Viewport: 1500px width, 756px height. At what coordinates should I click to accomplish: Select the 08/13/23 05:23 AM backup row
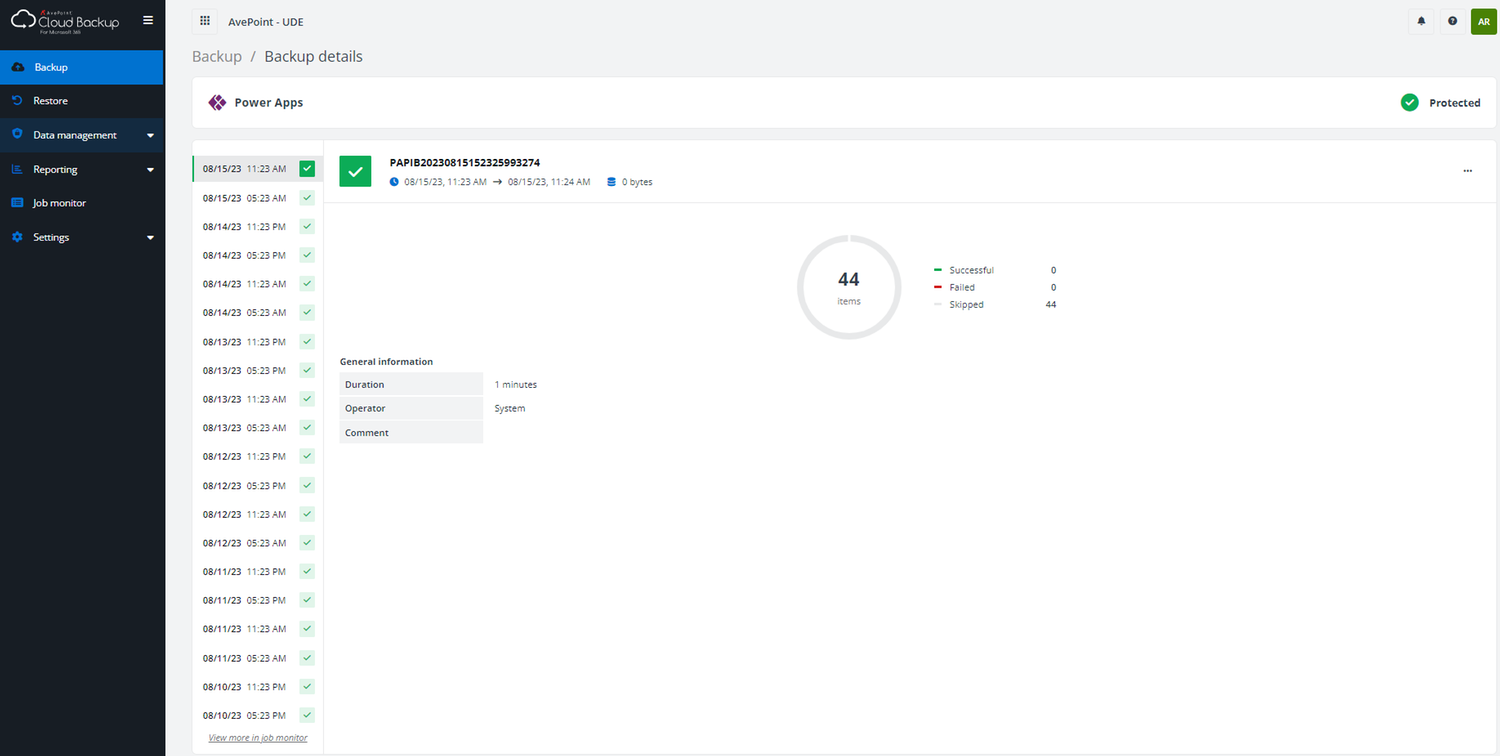pyautogui.click(x=258, y=428)
